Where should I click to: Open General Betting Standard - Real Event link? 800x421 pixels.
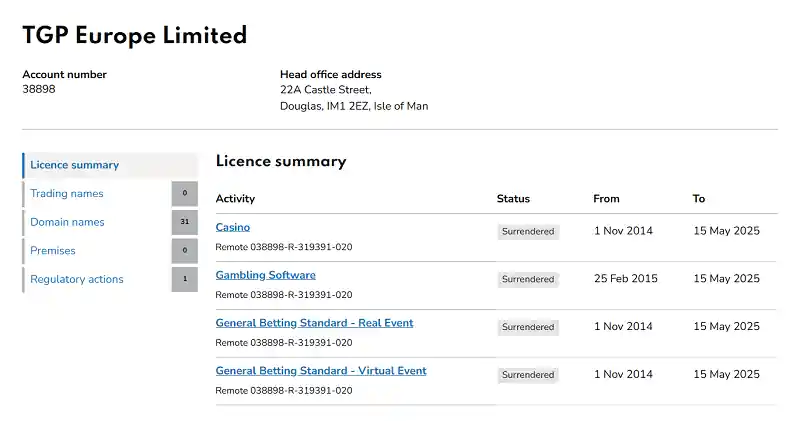(x=314, y=323)
